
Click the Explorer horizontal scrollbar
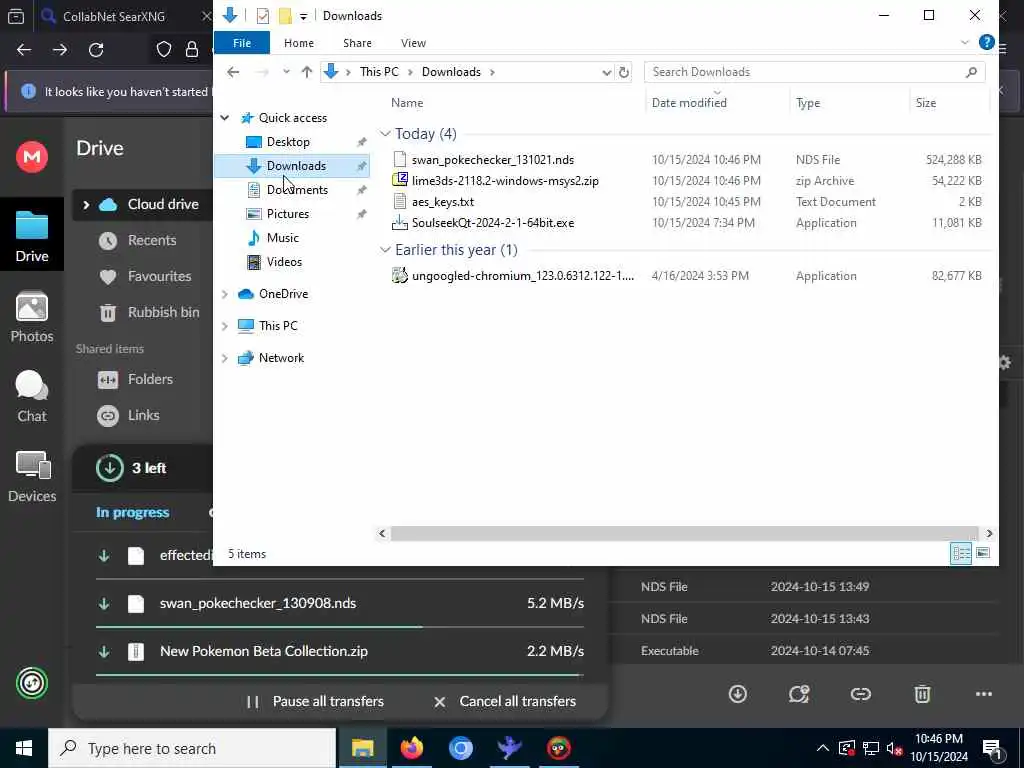(684, 534)
